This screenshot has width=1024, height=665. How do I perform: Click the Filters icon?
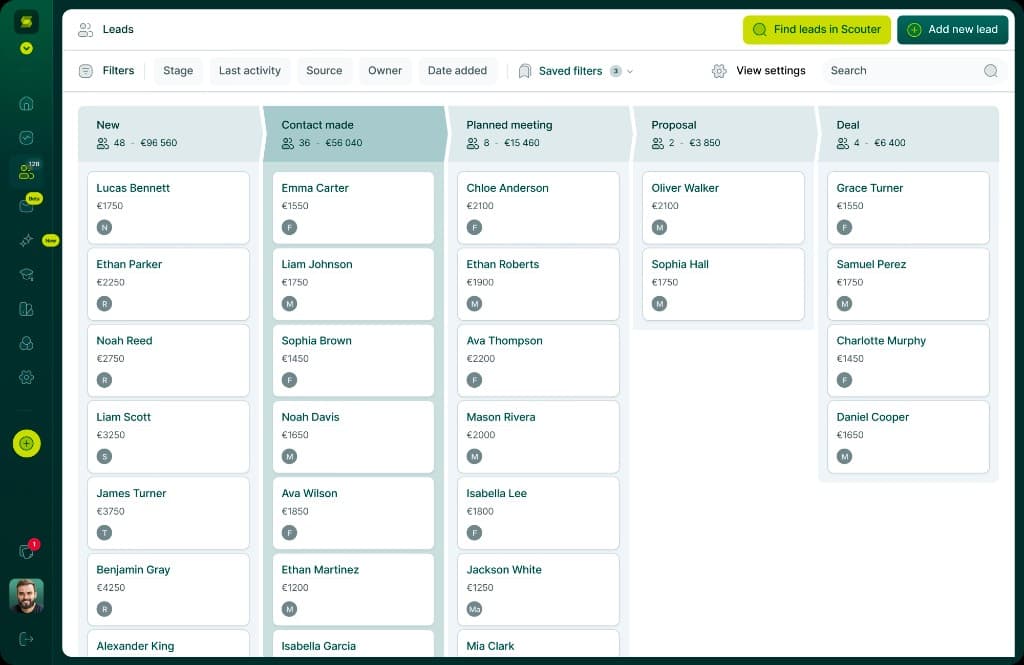[x=86, y=71]
